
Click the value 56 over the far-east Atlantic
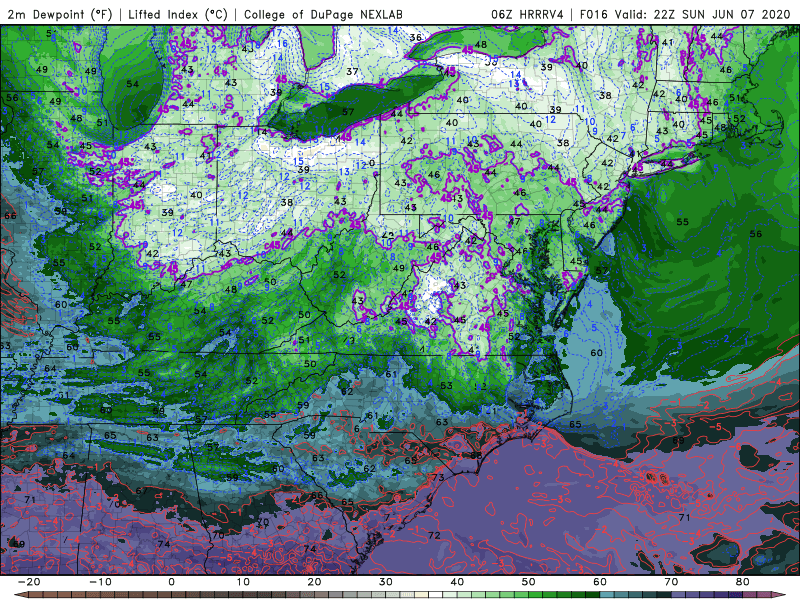point(756,234)
